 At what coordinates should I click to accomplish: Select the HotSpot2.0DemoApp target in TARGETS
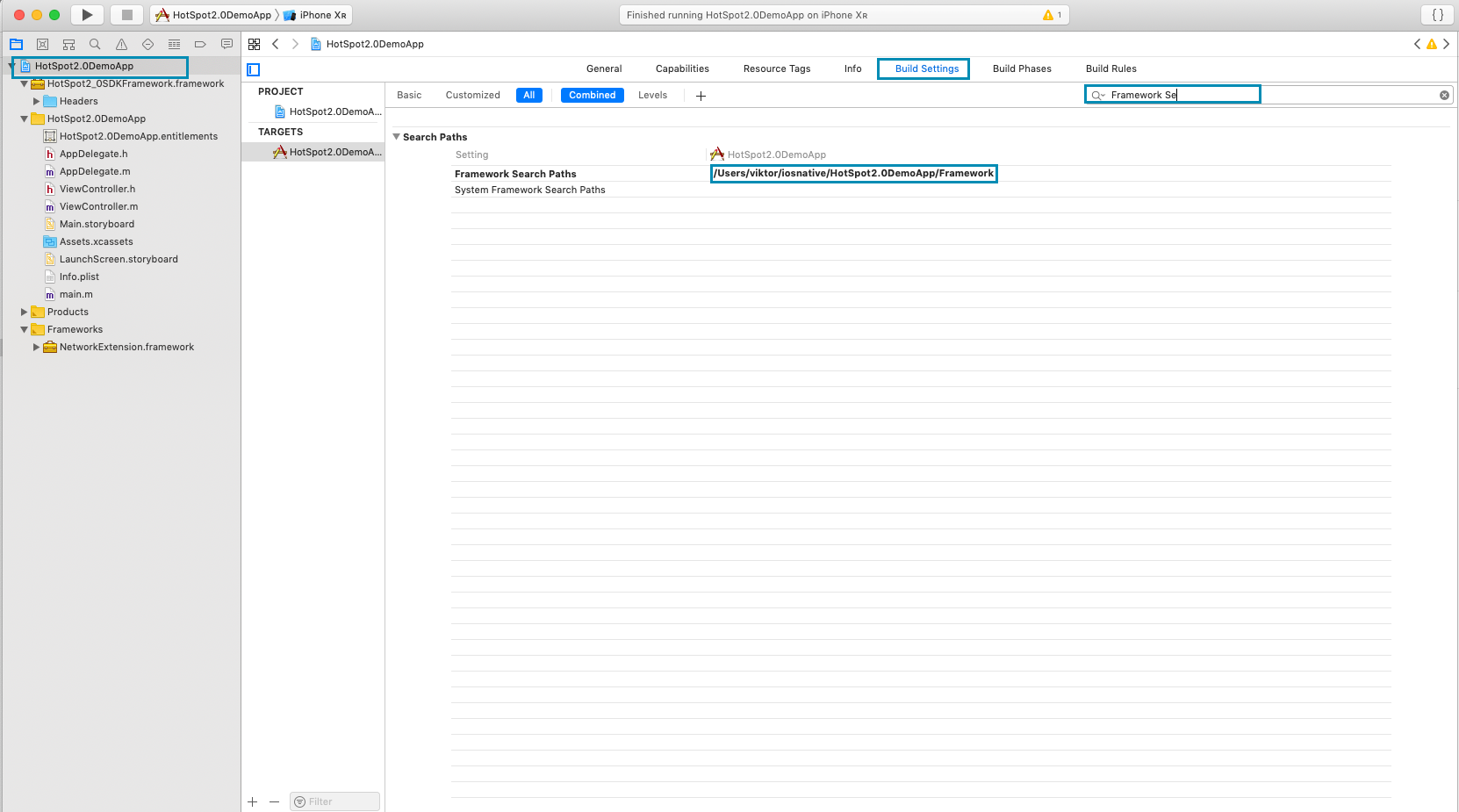(x=327, y=152)
